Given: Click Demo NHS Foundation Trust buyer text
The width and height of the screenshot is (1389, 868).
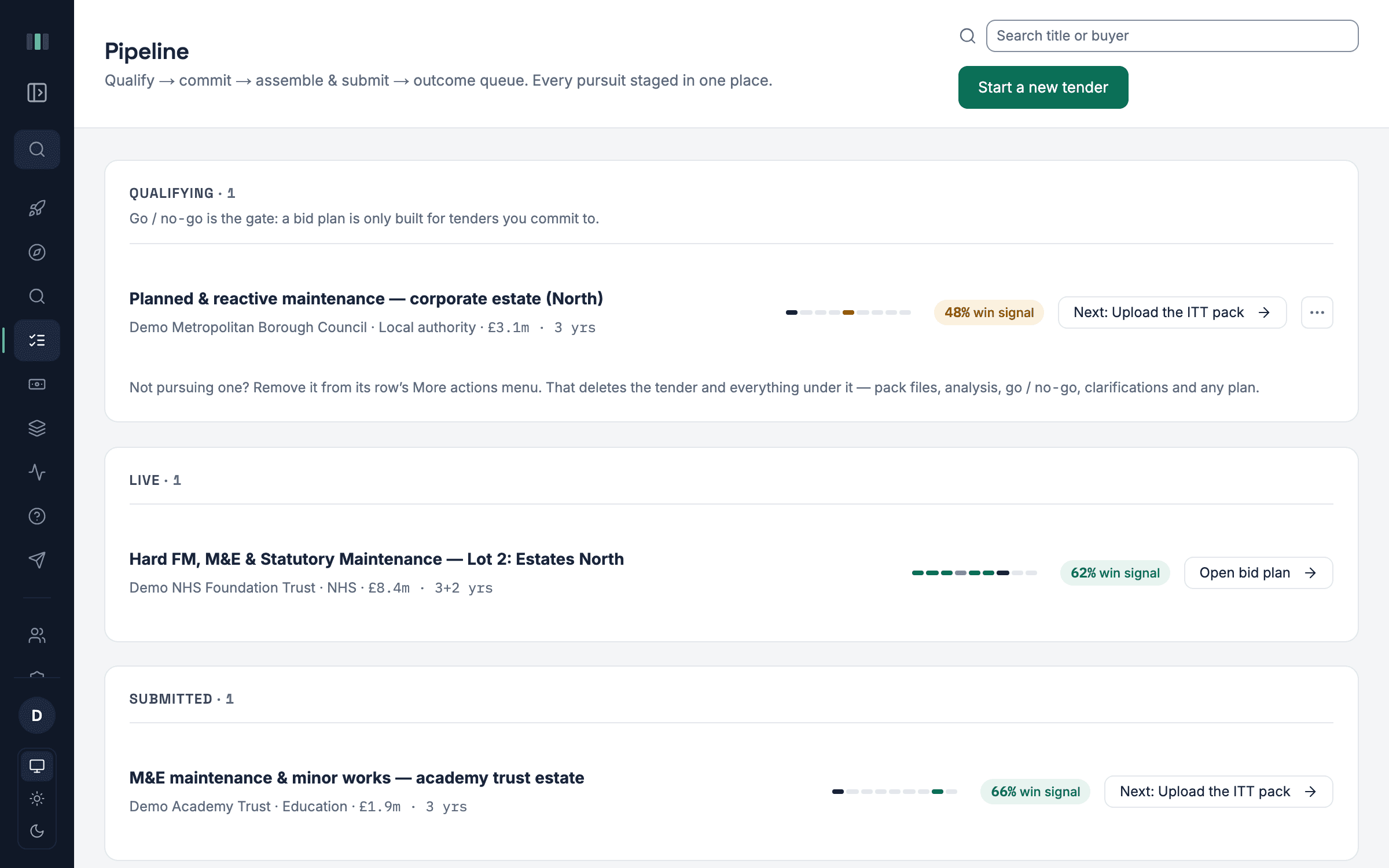Looking at the screenshot, I should tap(222, 588).
